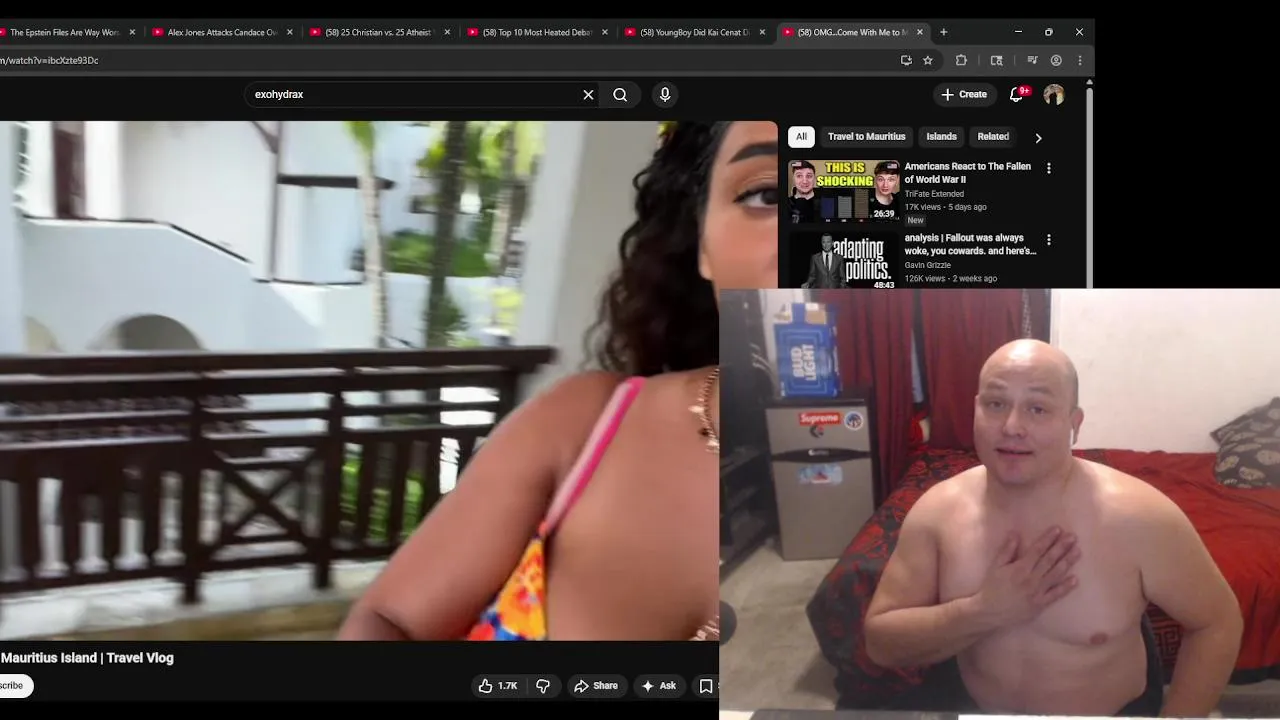
Task: Open Chrome extensions puzzle icon
Action: [x=961, y=60]
